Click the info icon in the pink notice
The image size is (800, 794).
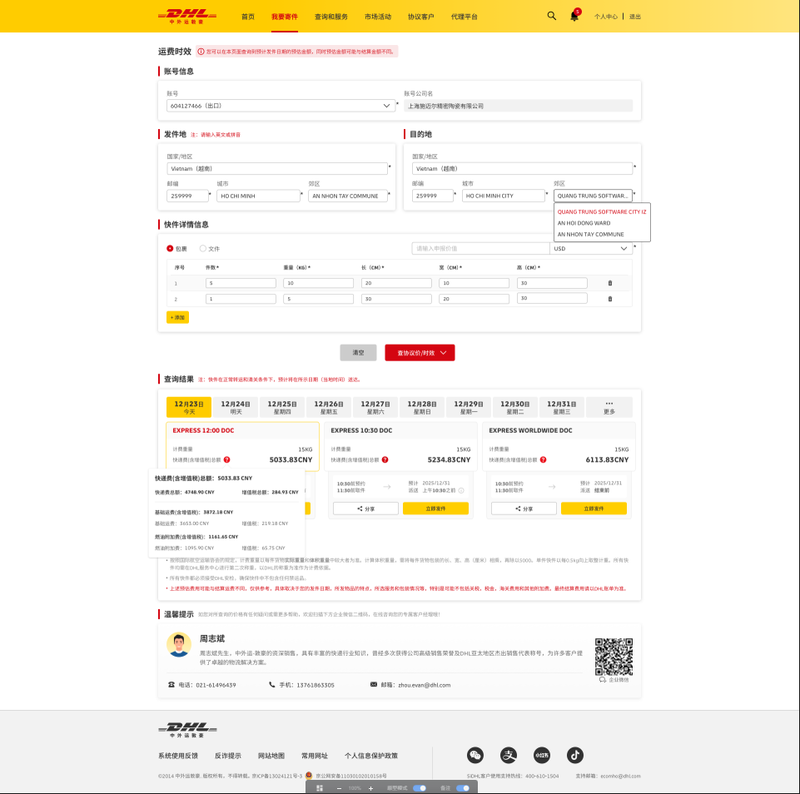[x=201, y=52]
